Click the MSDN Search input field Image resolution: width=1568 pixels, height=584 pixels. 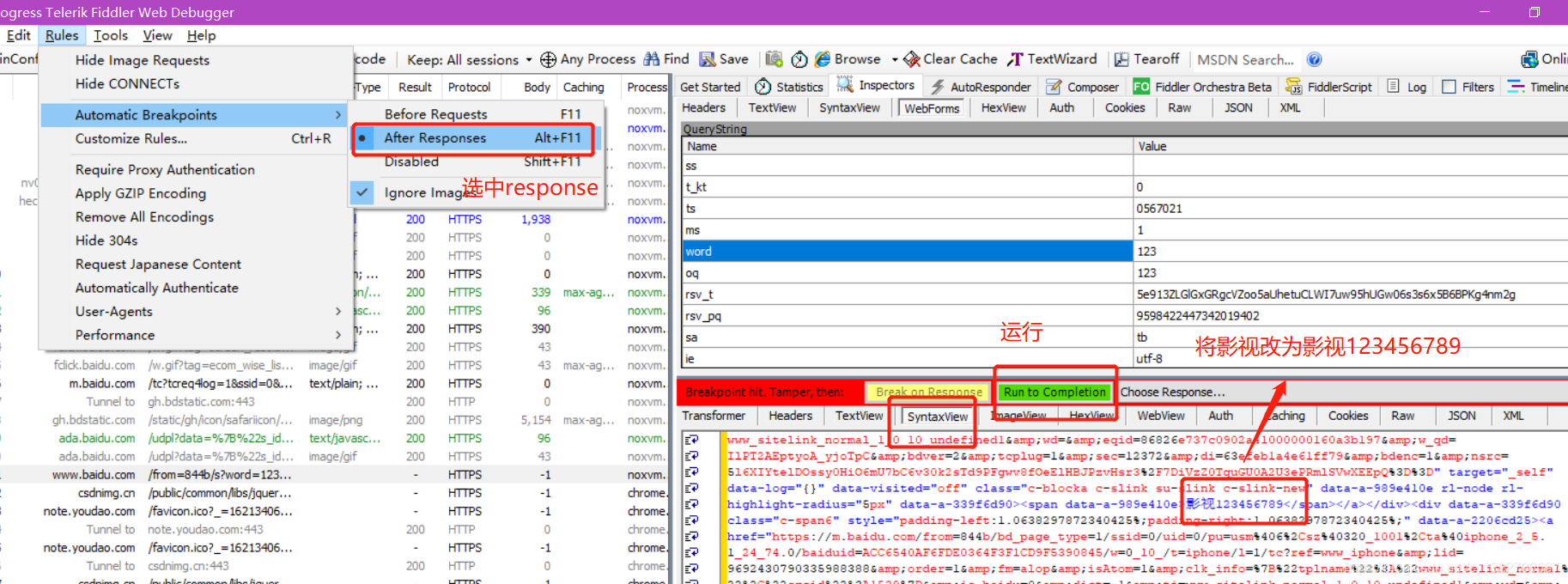(1246, 59)
